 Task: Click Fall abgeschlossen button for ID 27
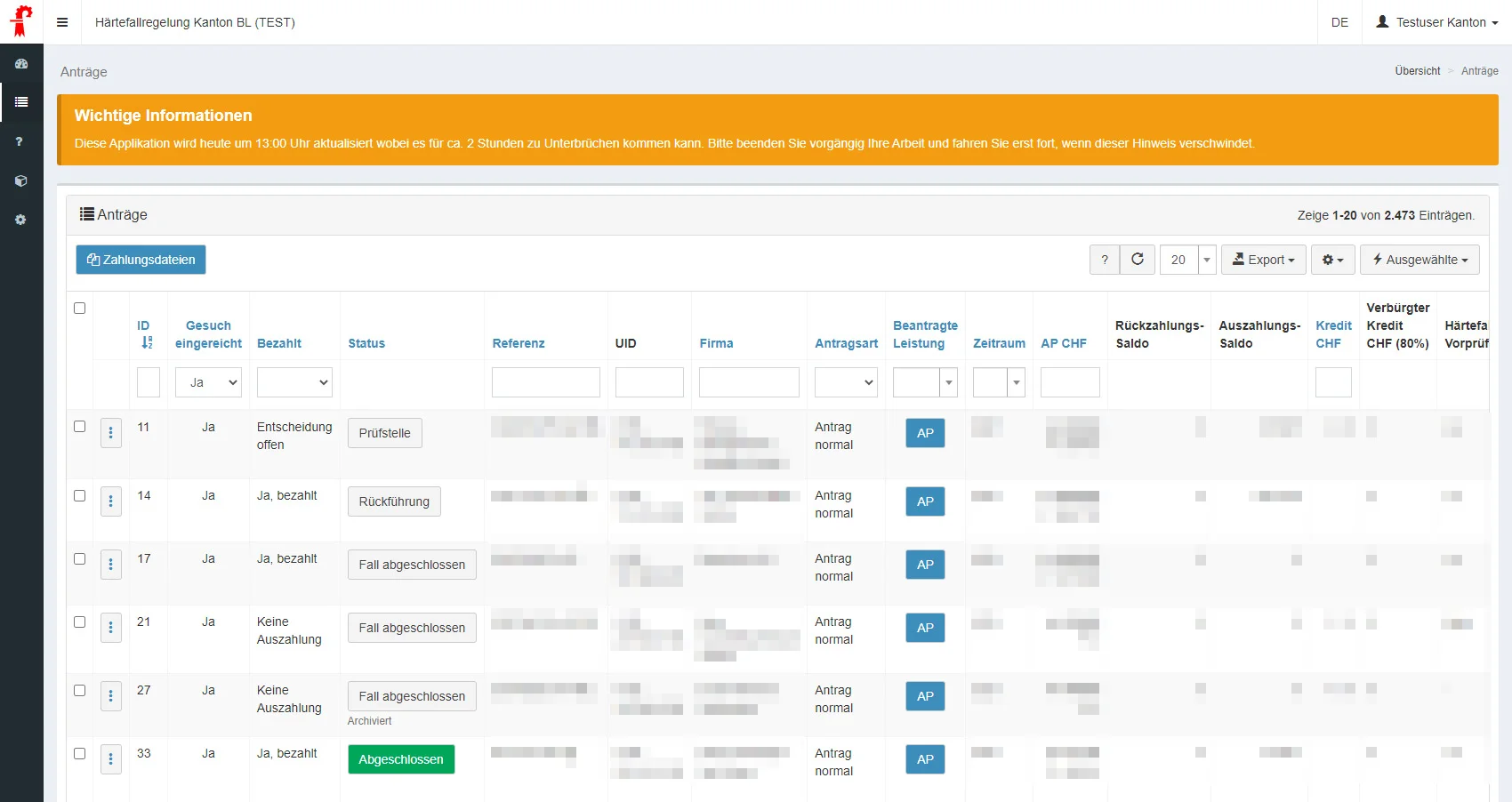point(412,696)
